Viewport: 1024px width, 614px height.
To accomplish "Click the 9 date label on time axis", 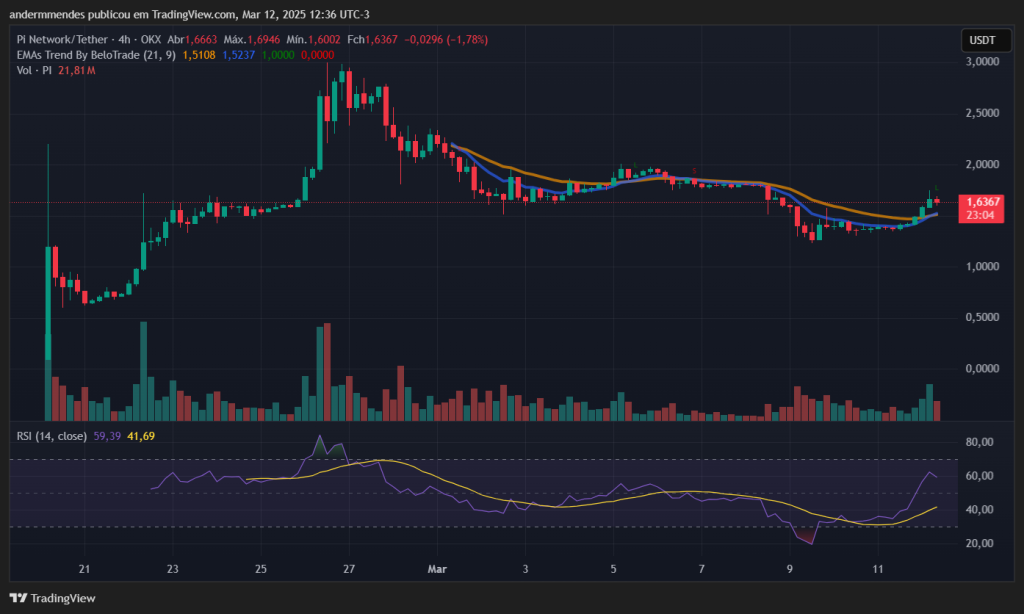I will pyautogui.click(x=790, y=569).
